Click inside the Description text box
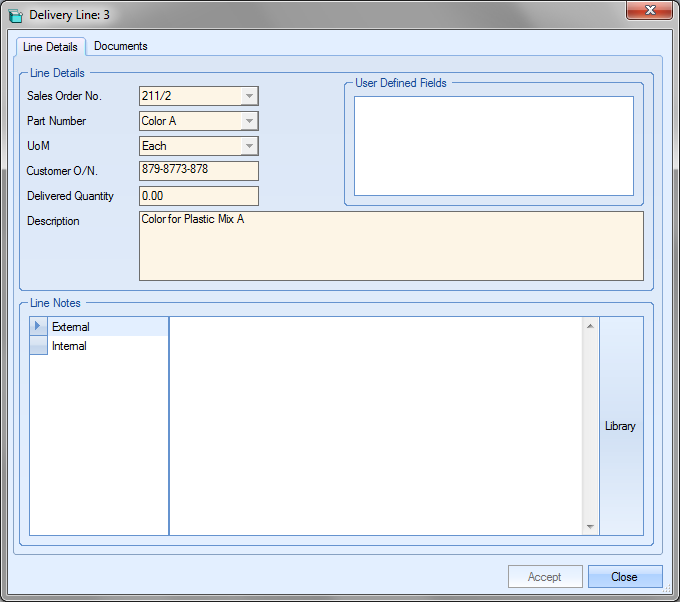This screenshot has width=680, height=602. click(390, 245)
